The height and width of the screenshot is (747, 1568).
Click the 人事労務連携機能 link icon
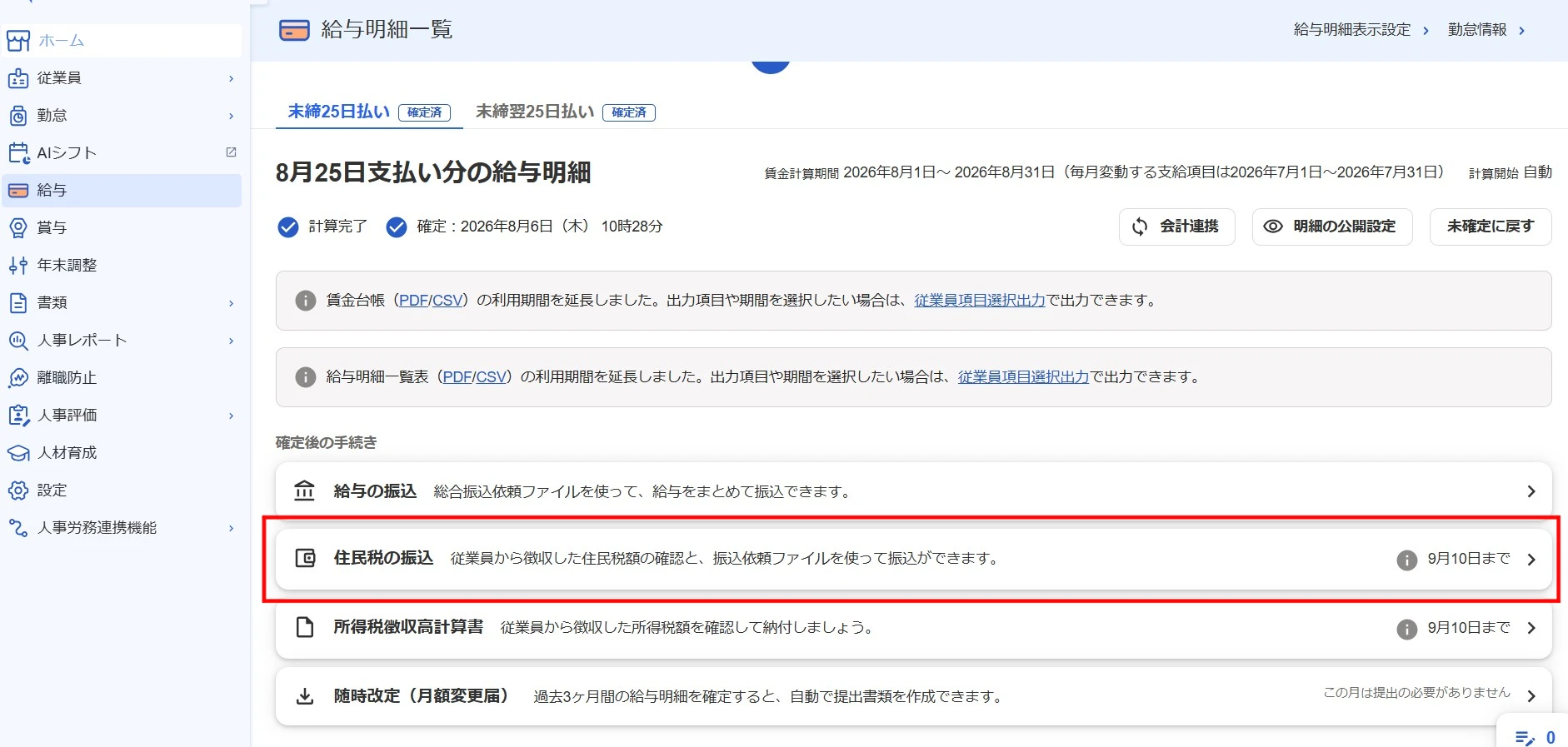(x=18, y=528)
